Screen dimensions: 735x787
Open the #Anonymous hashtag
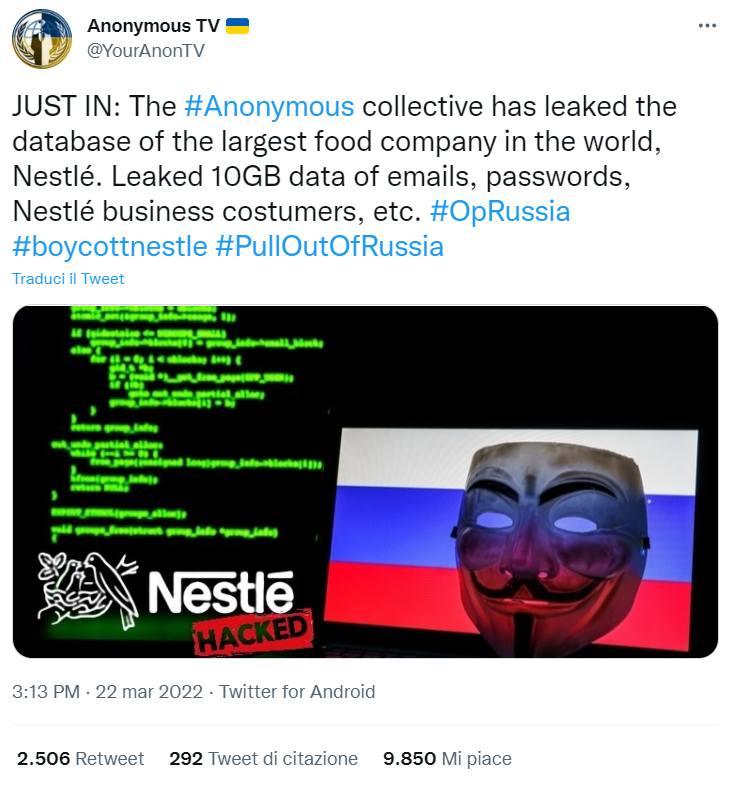(x=269, y=107)
